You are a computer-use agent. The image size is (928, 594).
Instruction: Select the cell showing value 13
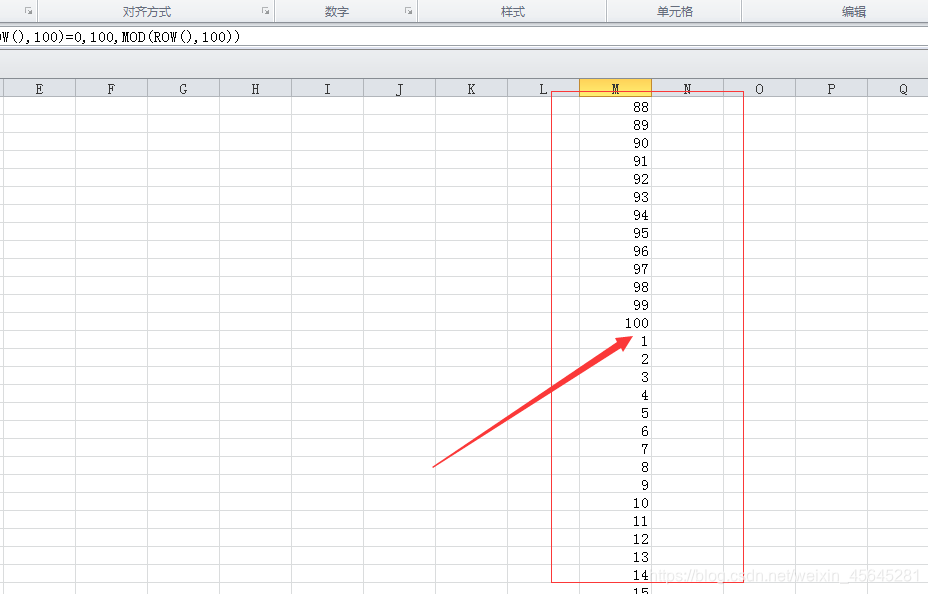point(616,556)
